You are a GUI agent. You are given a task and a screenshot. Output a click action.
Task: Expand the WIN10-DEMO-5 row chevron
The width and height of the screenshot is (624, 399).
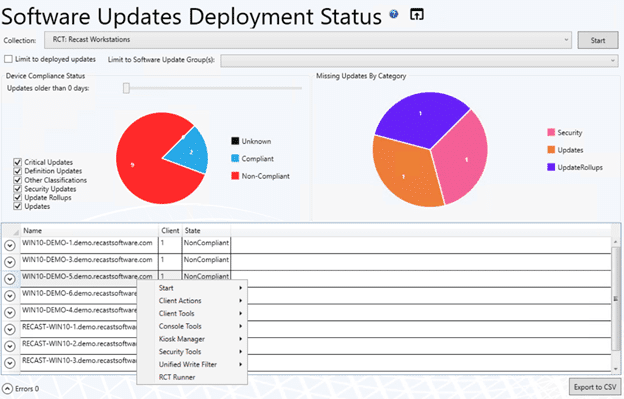click(x=10, y=279)
